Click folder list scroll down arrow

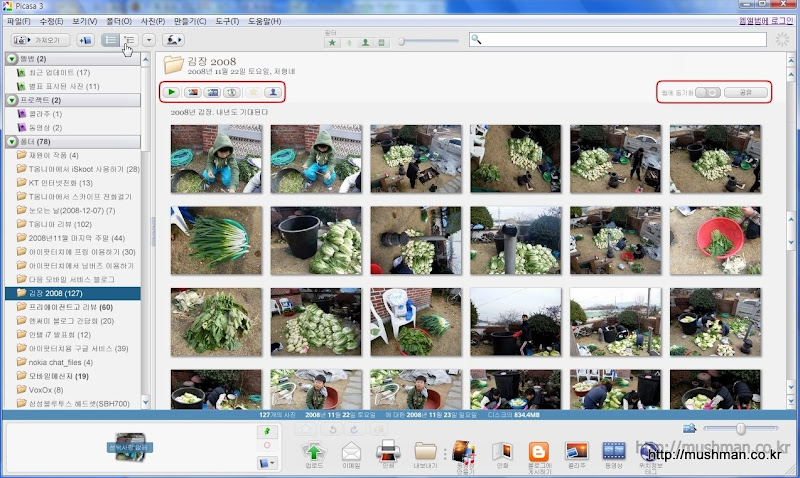click(145, 402)
